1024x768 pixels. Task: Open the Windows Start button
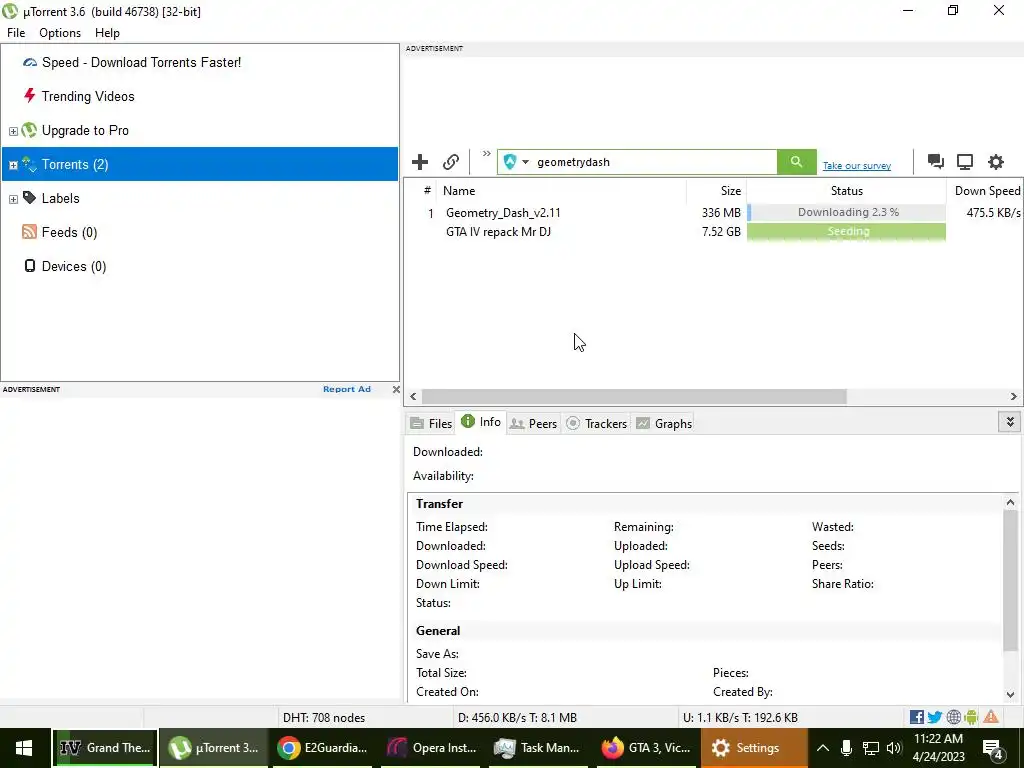tap(25, 748)
